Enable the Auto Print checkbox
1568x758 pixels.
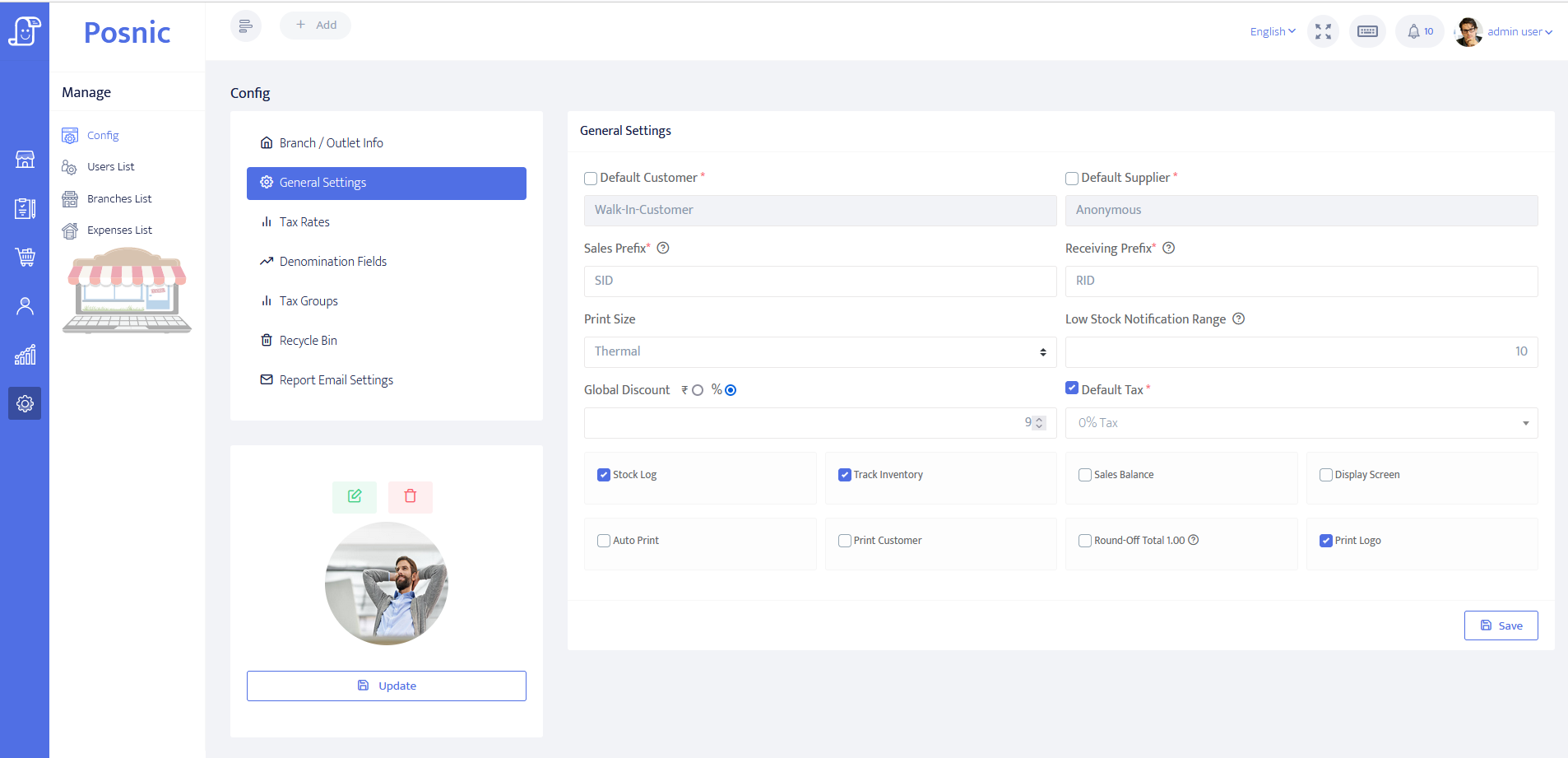[x=604, y=541]
